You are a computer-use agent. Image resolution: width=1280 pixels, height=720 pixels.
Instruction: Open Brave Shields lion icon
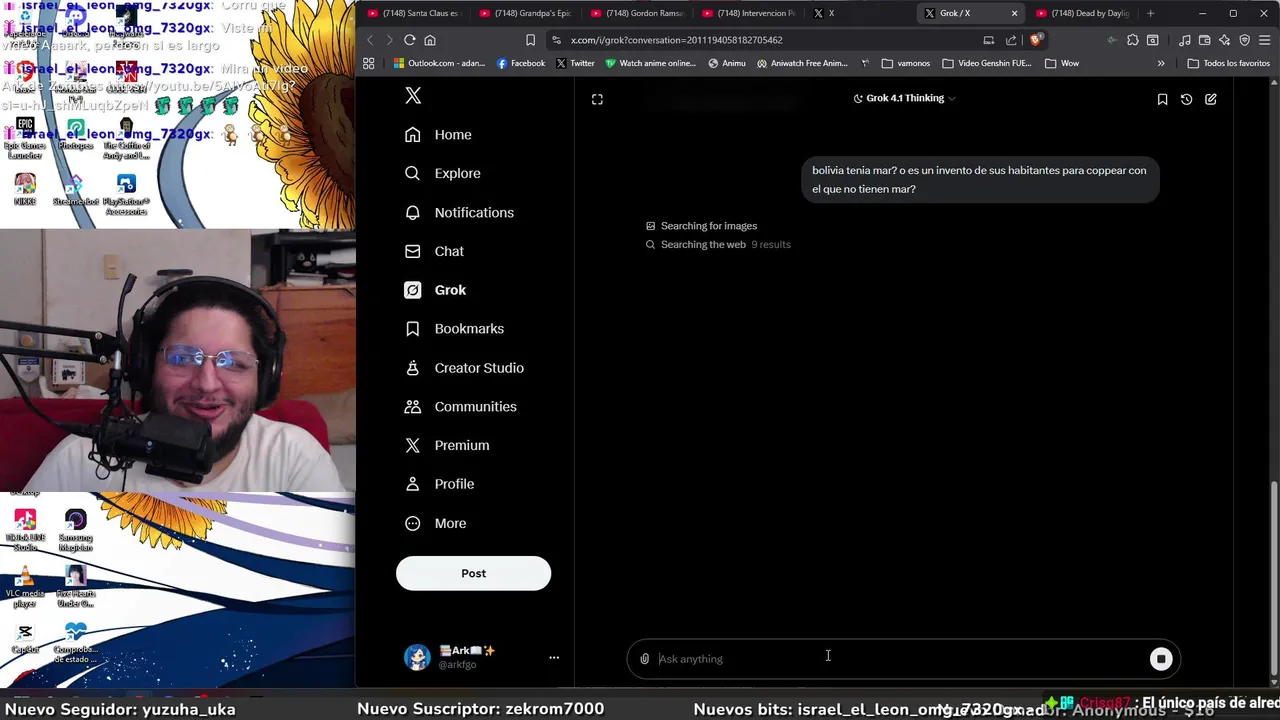[1036, 40]
